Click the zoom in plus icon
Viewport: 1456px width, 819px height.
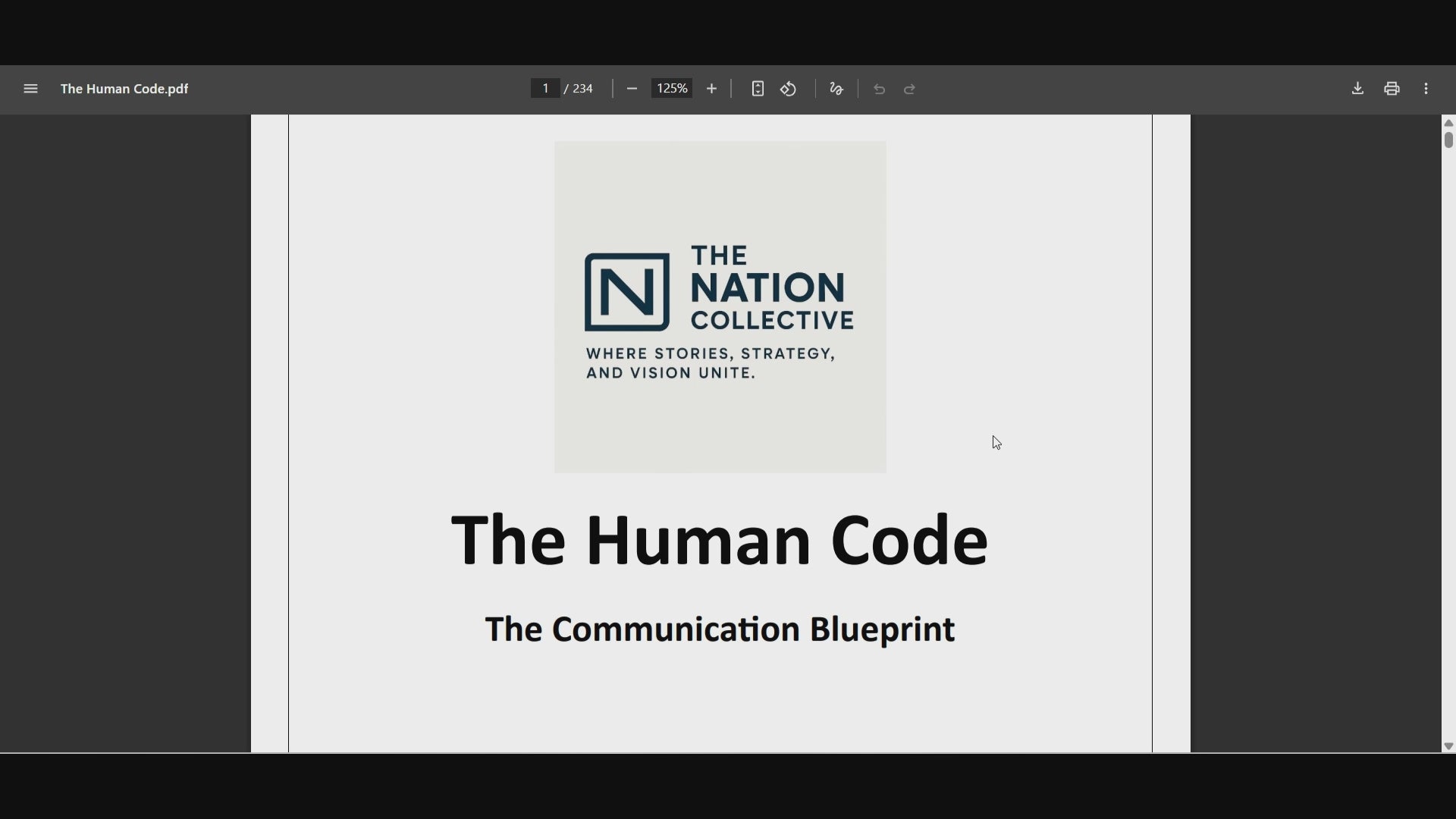tap(711, 89)
